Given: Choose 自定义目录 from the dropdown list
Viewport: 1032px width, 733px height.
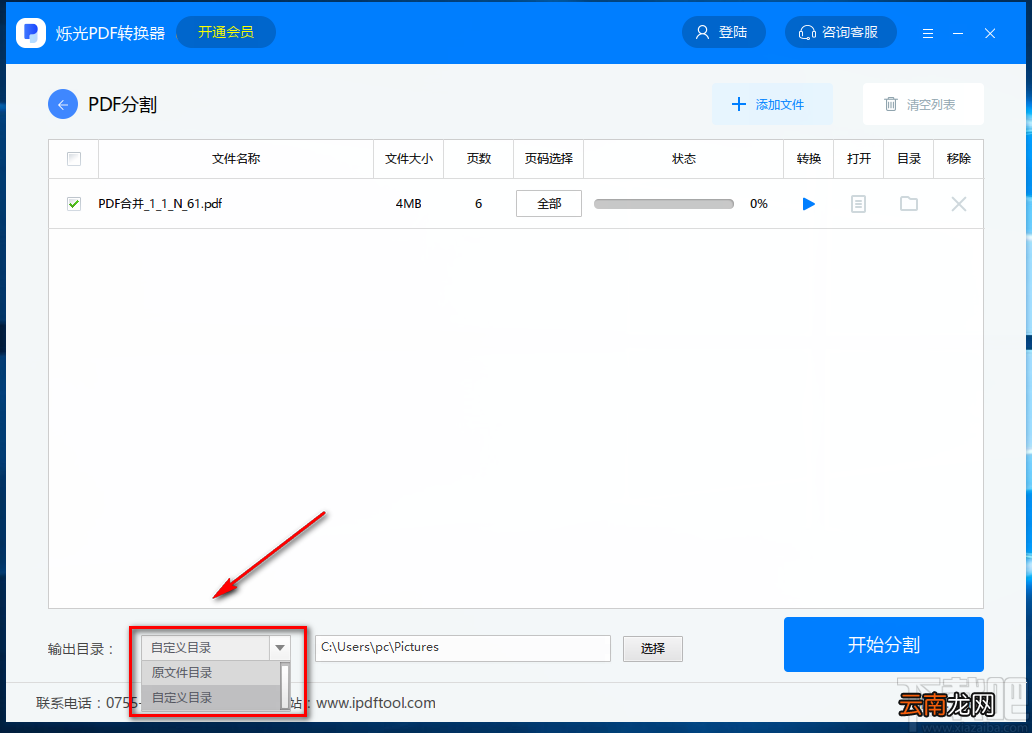Looking at the screenshot, I should click(211, 697).
